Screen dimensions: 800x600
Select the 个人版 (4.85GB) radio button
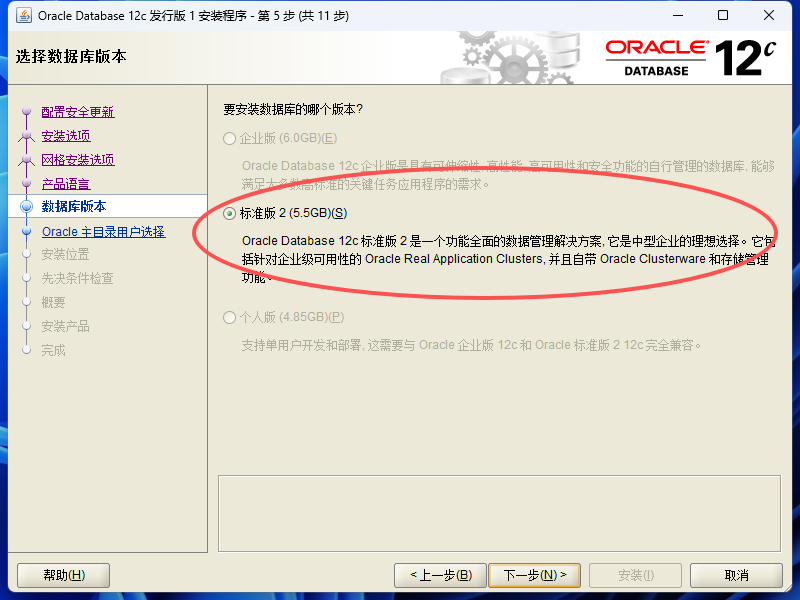click(230, 317)
